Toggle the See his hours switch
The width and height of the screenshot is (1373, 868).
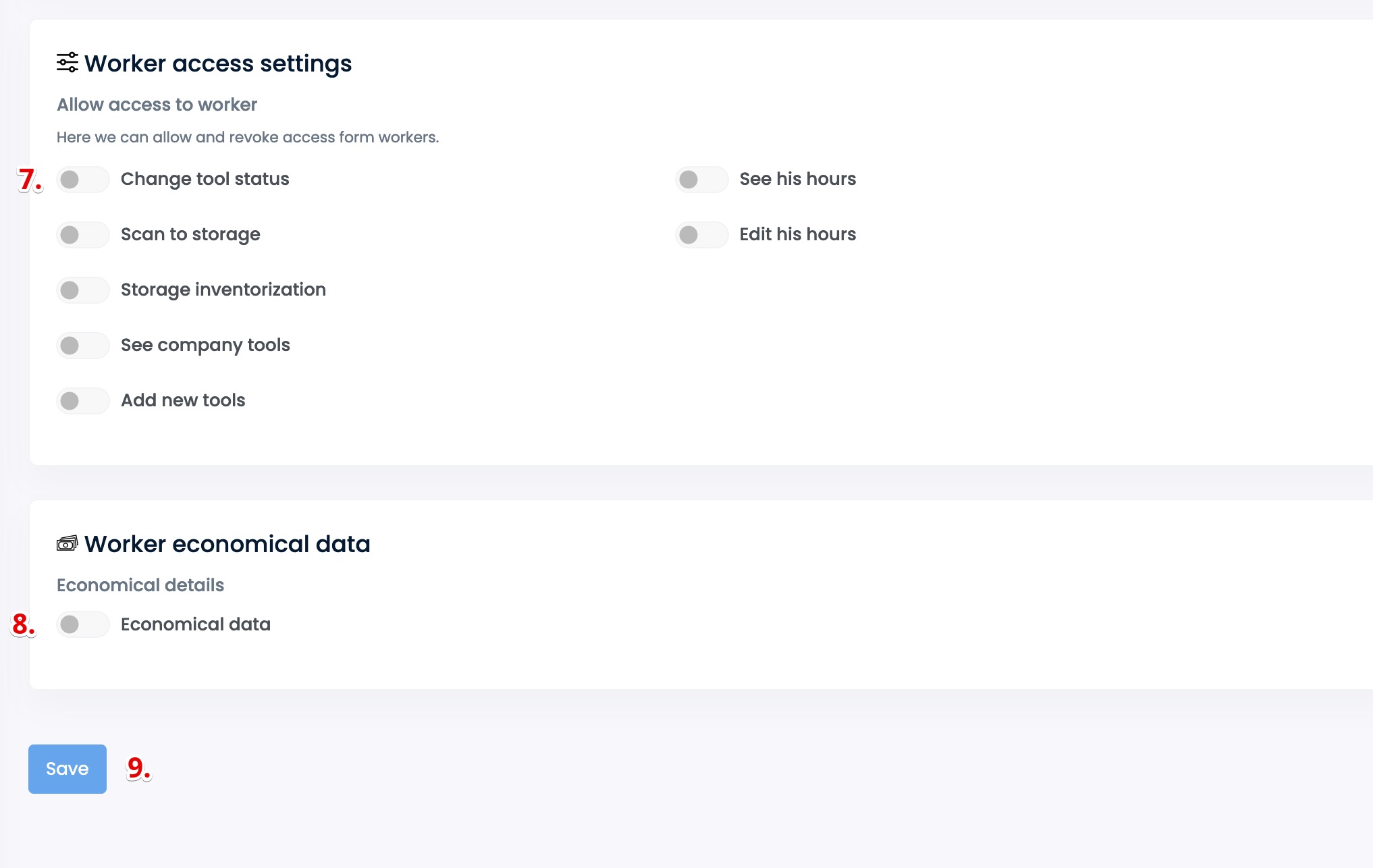pyautogui.click(x=701, y=180)
